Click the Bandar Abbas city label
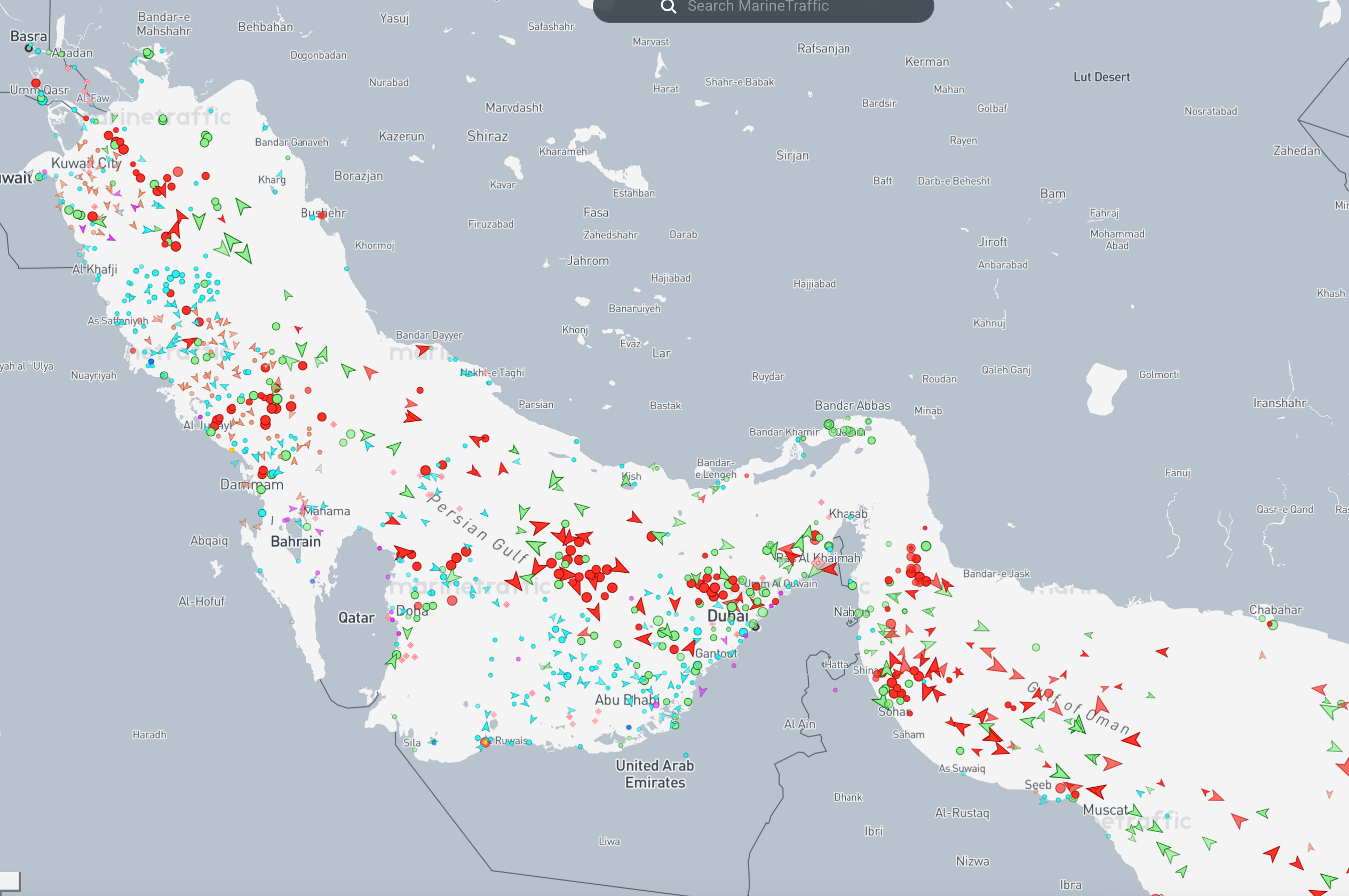Screen dimensions: 1349x896 coord(852,405)
